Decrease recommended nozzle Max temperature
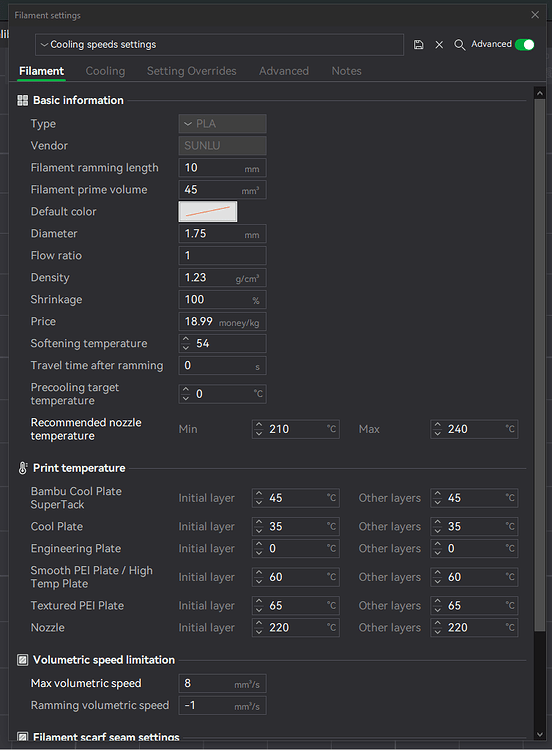552x750 pixels. [438, 433]
